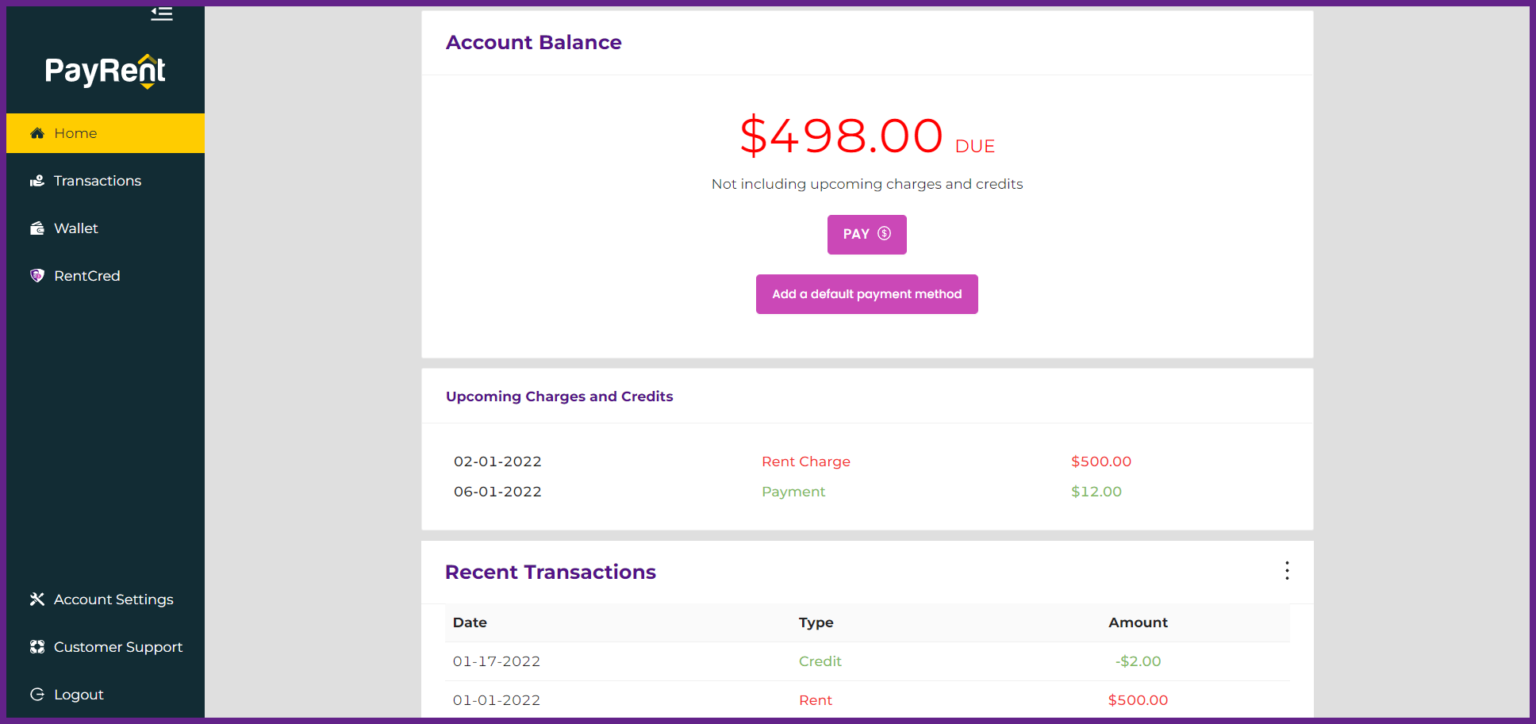Select Customer Support in the sidebar

pos(118,647)
